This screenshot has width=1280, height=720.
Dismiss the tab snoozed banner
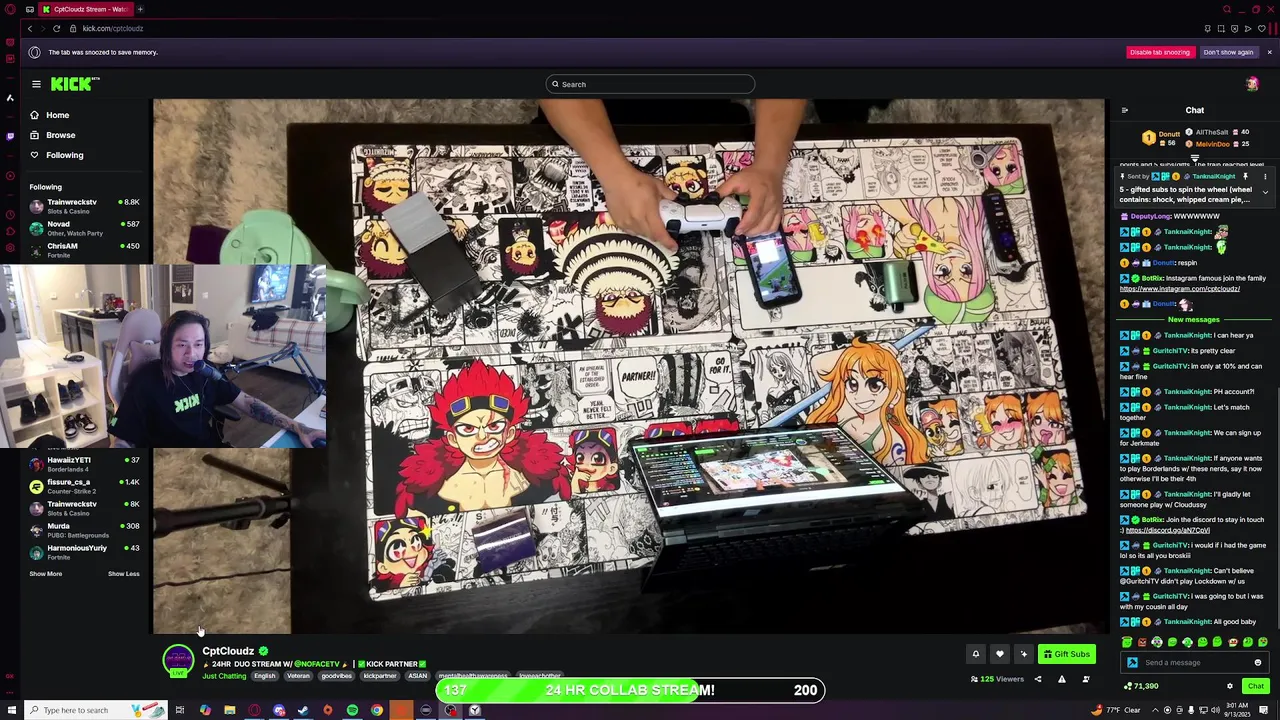(1269, 52)
